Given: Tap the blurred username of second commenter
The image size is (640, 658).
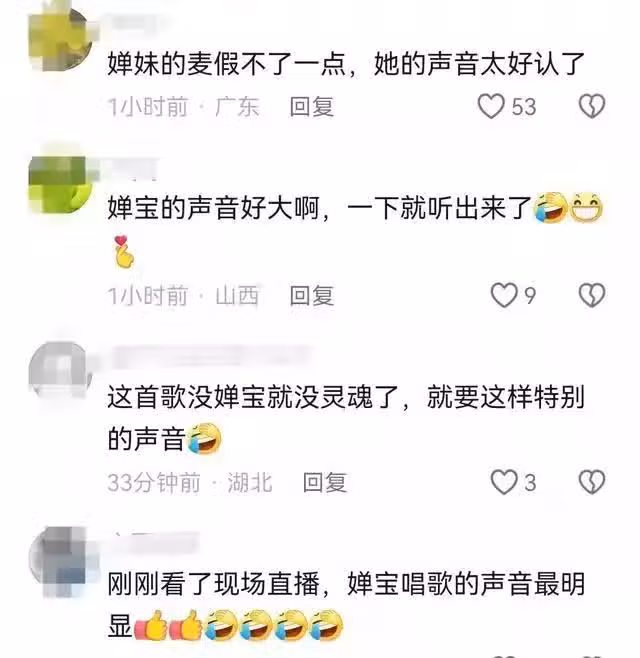Looking at the screenshot, I should point(132,169).
